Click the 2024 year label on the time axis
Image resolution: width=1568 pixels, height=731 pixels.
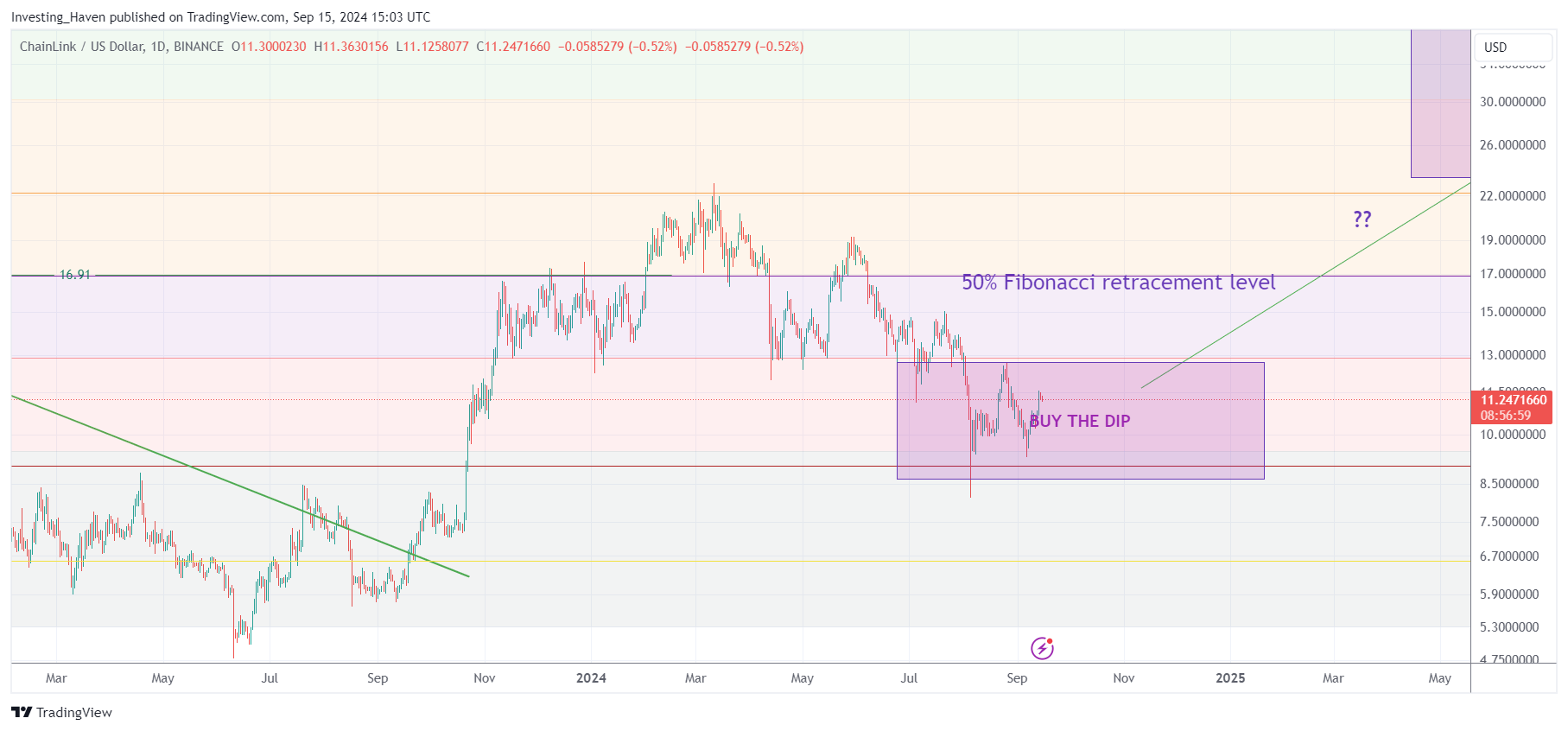(x=591, y=678)
